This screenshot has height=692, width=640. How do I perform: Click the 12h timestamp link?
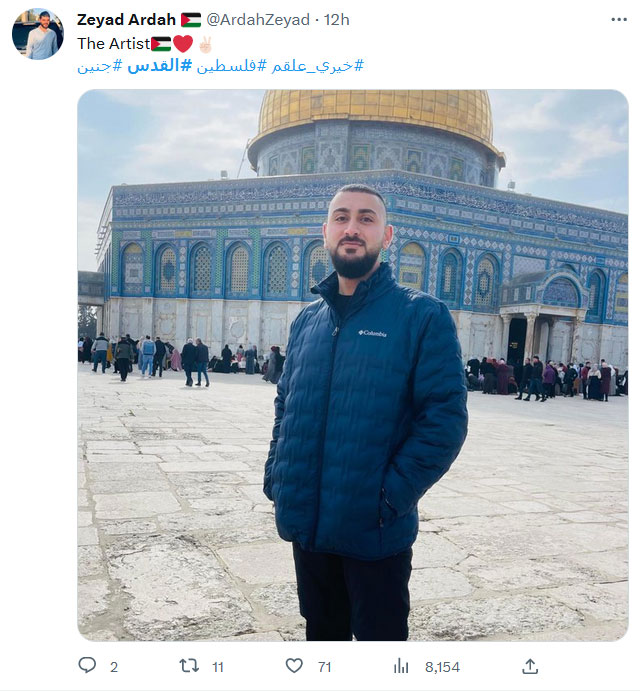(336, 20)
